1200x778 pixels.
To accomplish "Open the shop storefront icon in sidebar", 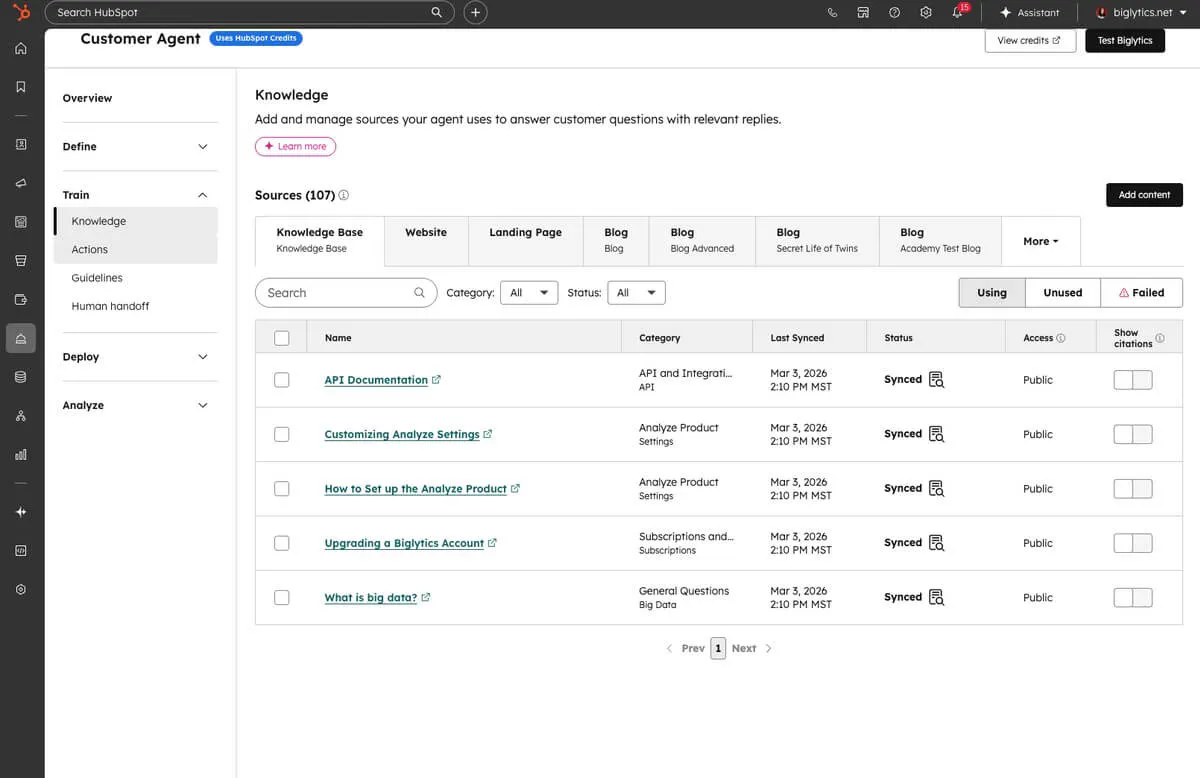I will [x=21, y=260].
